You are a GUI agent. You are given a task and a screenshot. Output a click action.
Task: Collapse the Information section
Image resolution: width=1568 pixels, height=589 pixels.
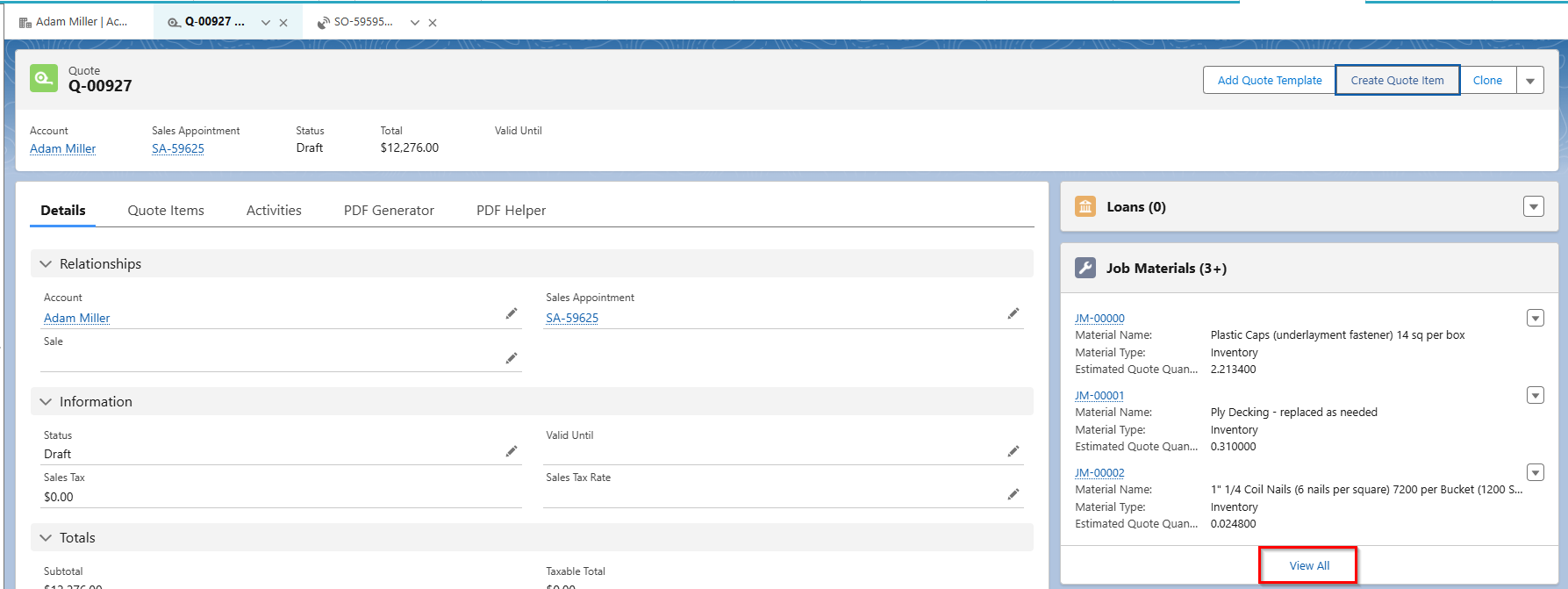point(46,402)
